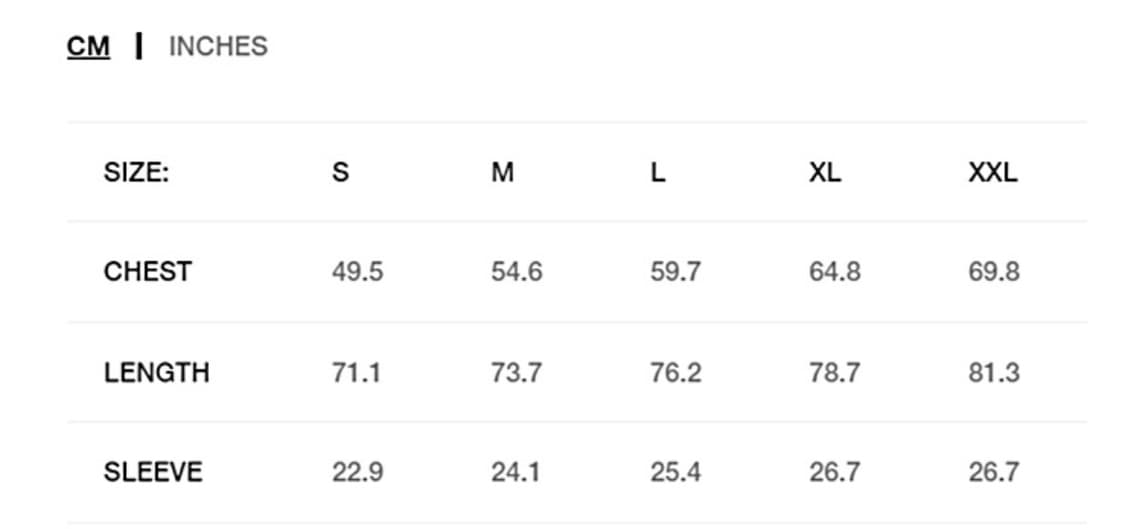Select the L size column header
Screen dimensions: 1125x529
[x=658, y=172]
